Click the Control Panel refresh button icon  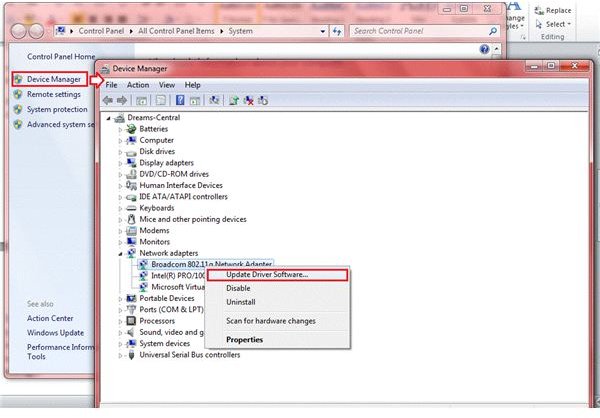point(337,31)
